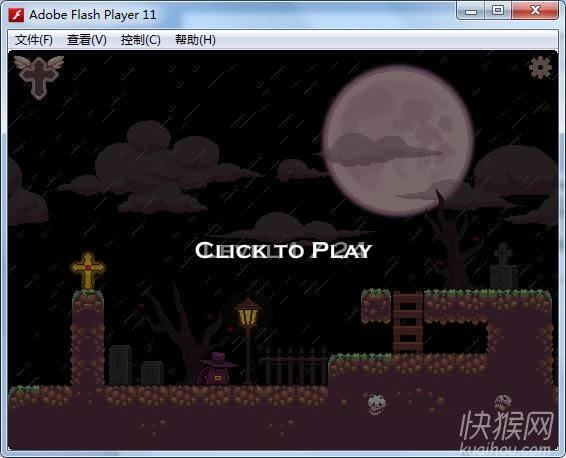This screenshot has height=458, width=566.
Task: Click the large full moon
Action: (398, 141)
